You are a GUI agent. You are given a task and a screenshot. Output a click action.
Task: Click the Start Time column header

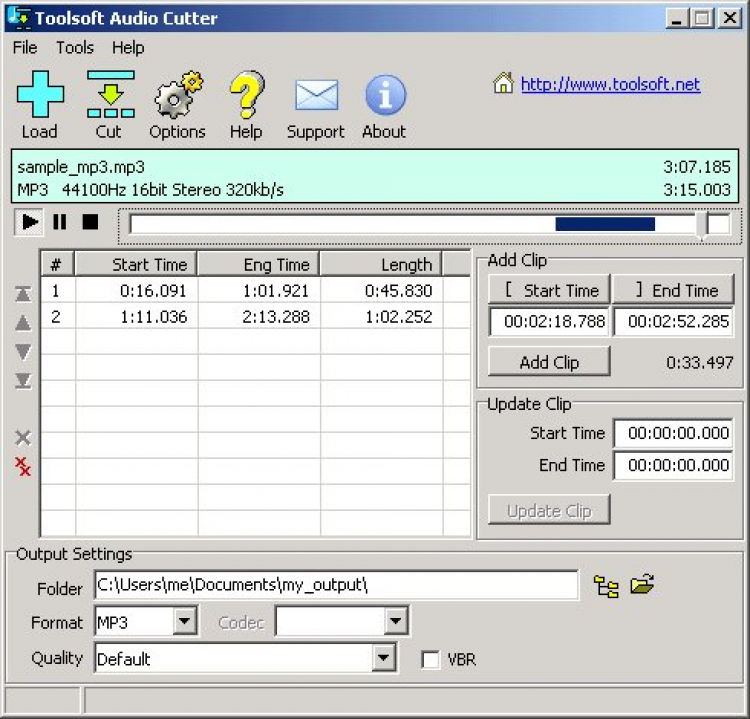point(136,264)
